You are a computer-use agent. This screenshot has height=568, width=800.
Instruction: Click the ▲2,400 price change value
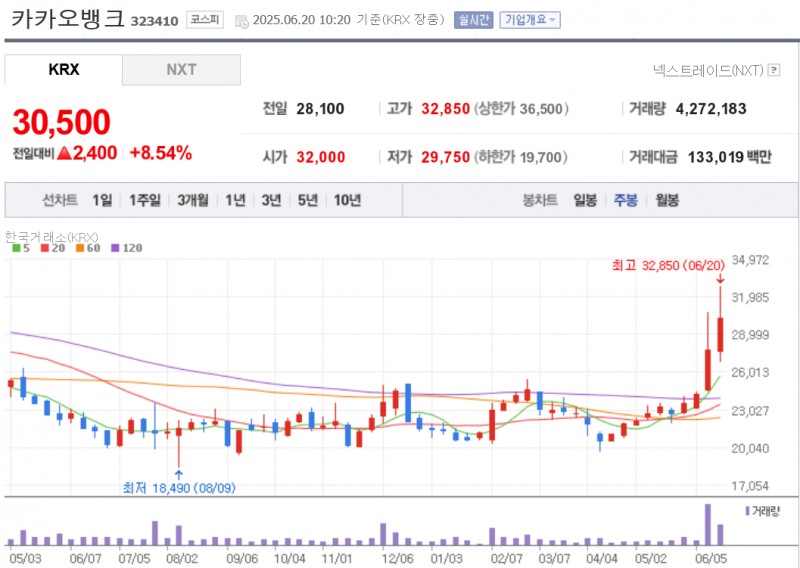point(87,153)
